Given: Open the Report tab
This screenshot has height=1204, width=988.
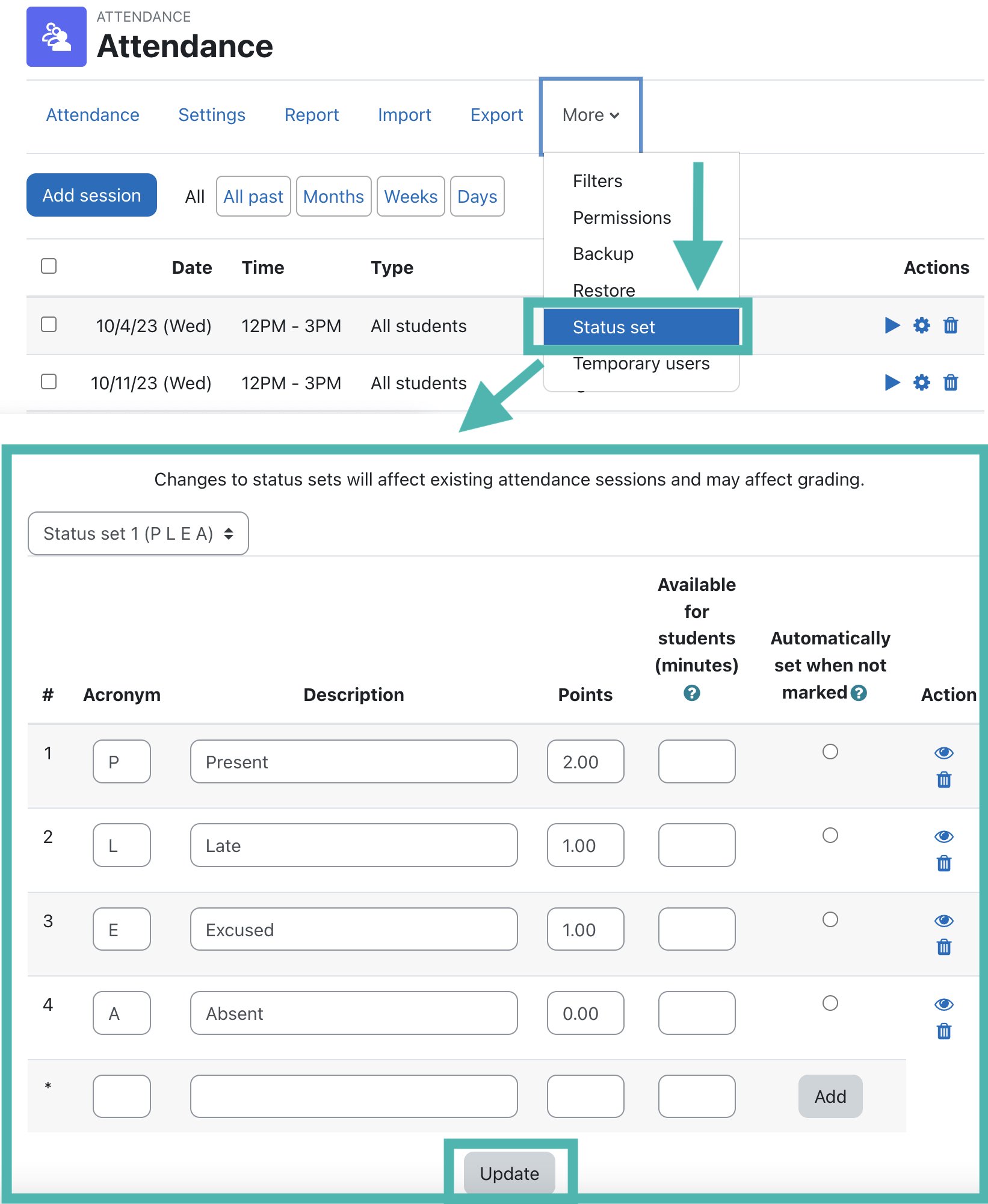Looking at the screenshot, I should point(312,115).
